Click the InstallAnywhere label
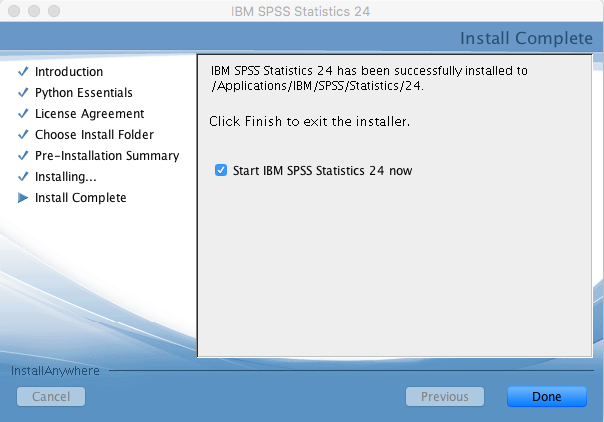This screenshot has height=422, width=604. 55,371
